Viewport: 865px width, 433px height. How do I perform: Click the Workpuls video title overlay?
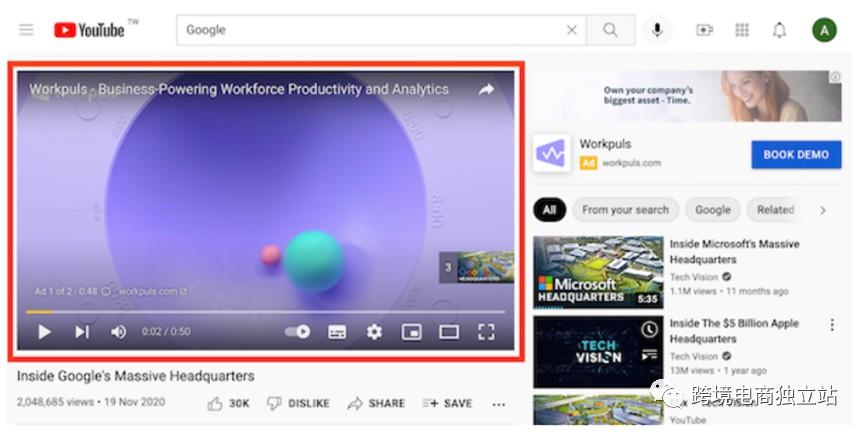pyautogui.click(x=239, y=89)
